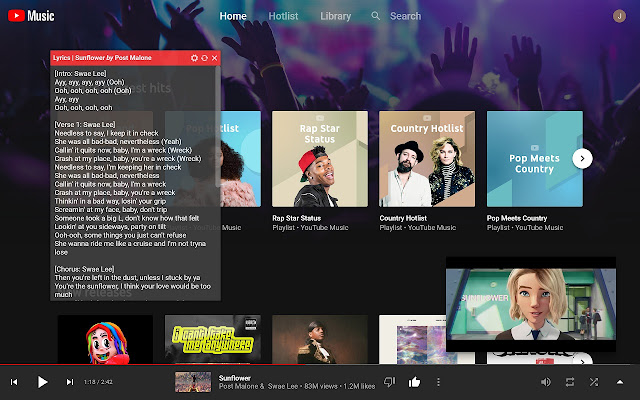This screenshot has height=400, width=640.
Task: Like the song Sunflower
Action: pos(414,382)
